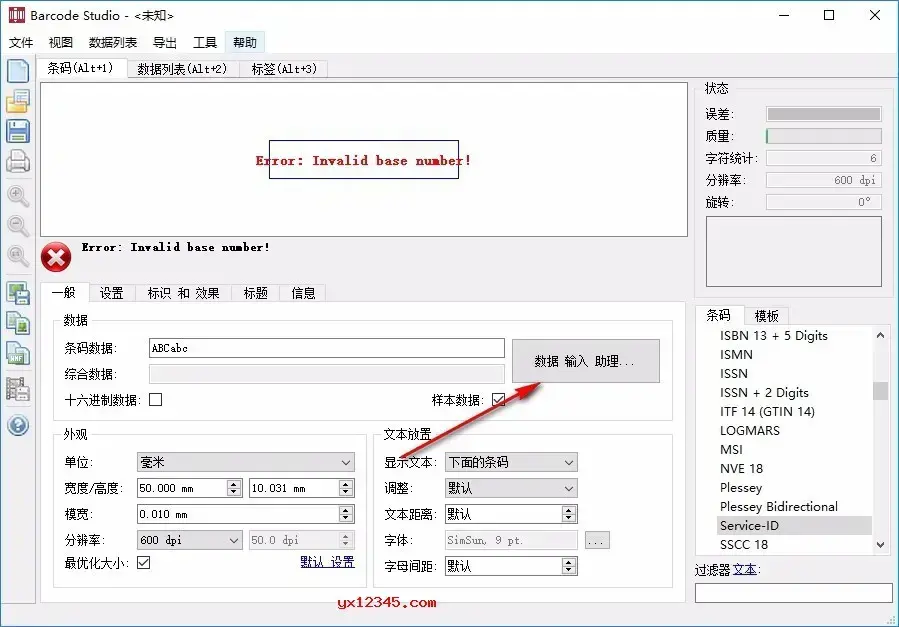Expand the 调整 alignment dropdown
Viewport: 899px width, 627px height.
coord(511,488)
